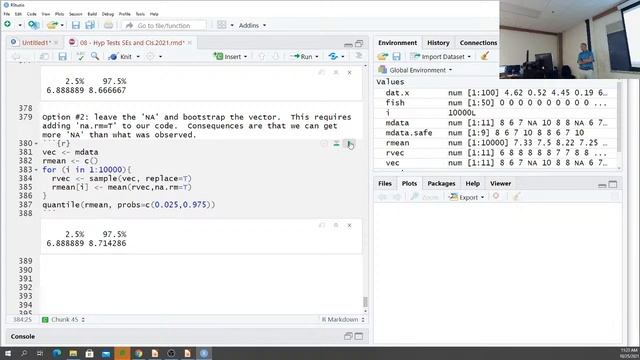Click the Workspace Panes grid icon

[222, 25]
